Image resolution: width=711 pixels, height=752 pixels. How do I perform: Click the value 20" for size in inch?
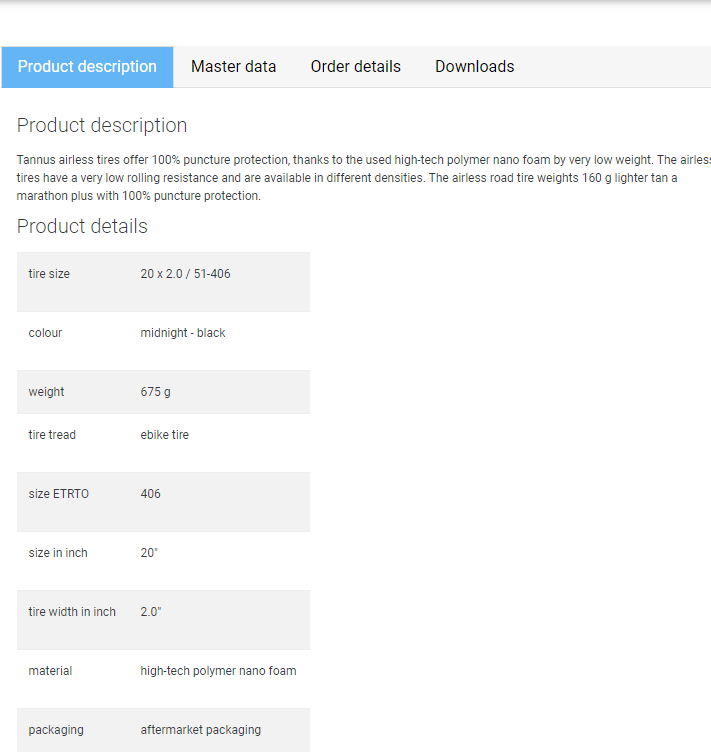(x=149, y=553)
